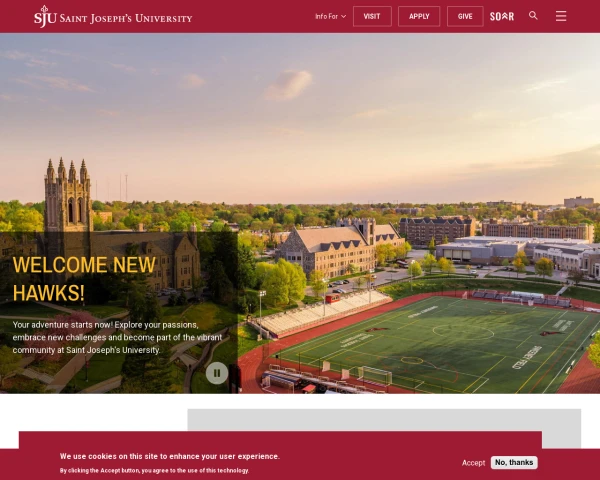The image size is (600, 480).
Task: Click the Saint Joseph's University logo
Action: point(113,16)
